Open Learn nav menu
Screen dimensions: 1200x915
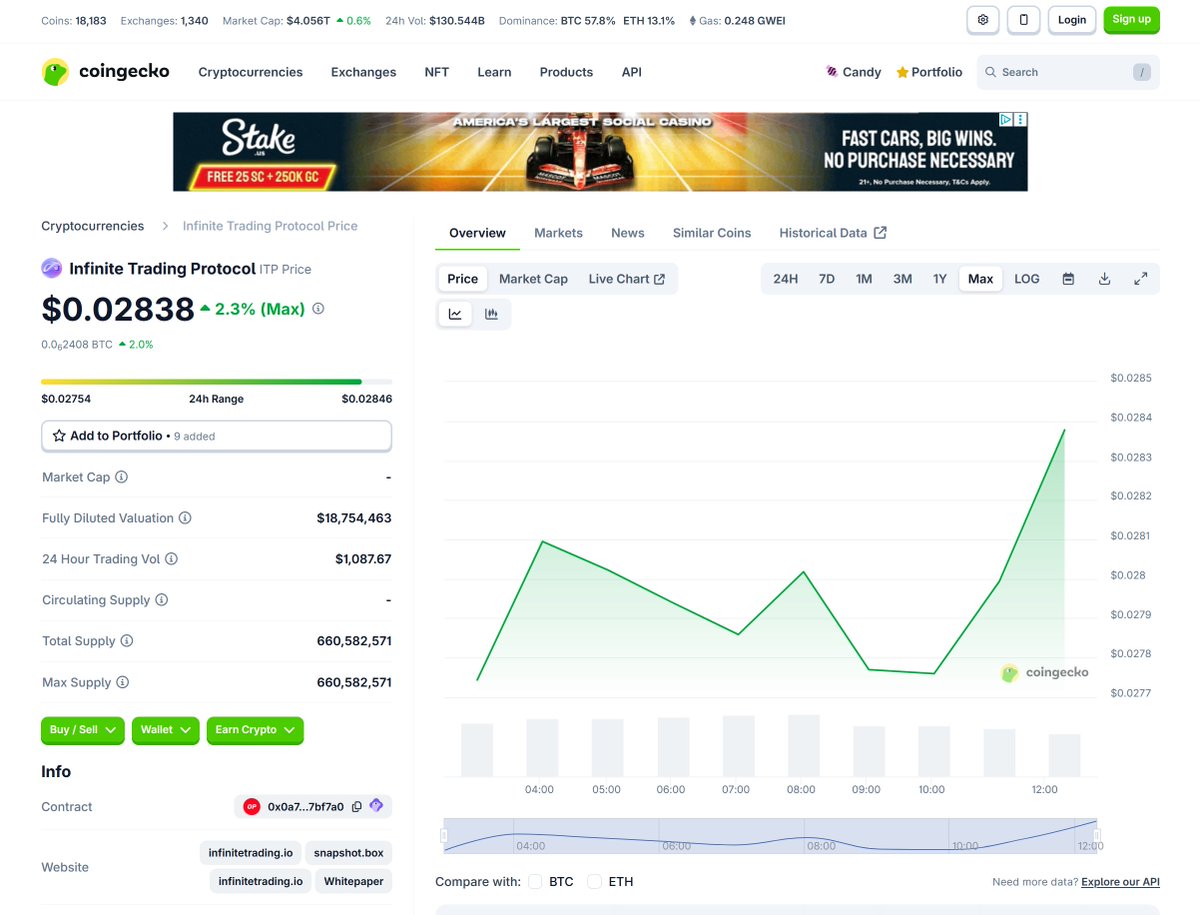[x=494, y=72]
